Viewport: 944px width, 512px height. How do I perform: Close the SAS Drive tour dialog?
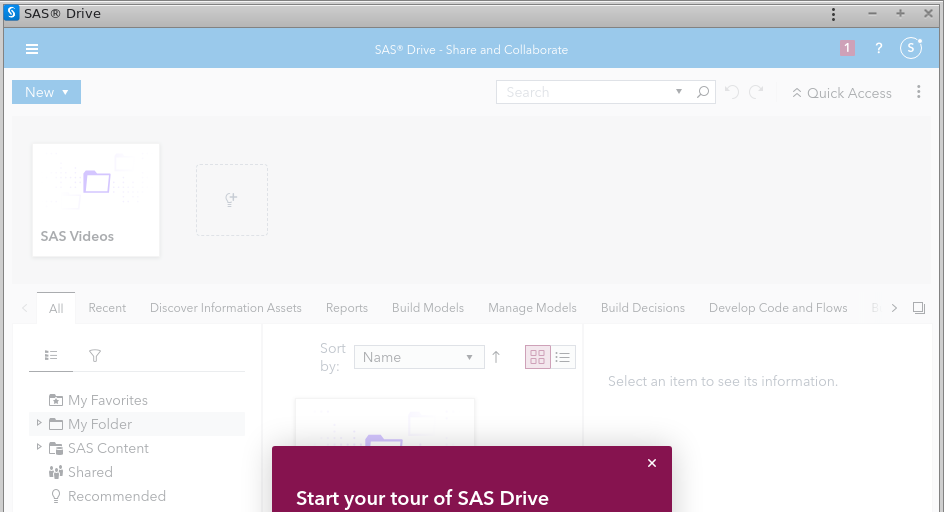click(652, 463)
